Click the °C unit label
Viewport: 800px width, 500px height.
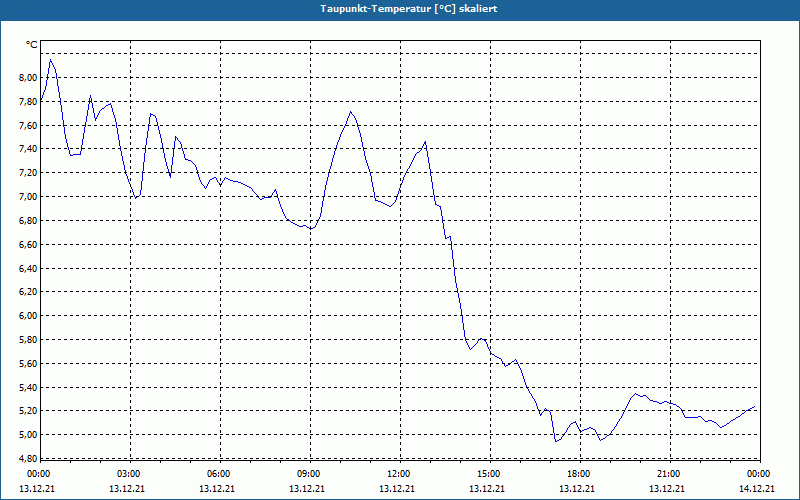(x=32, y=45)
